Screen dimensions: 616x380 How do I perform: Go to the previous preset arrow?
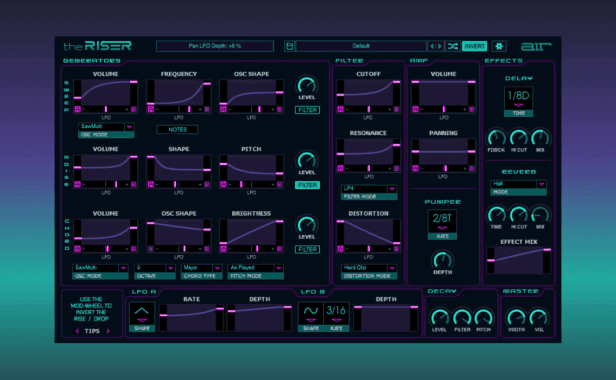(x=432, y=46)
